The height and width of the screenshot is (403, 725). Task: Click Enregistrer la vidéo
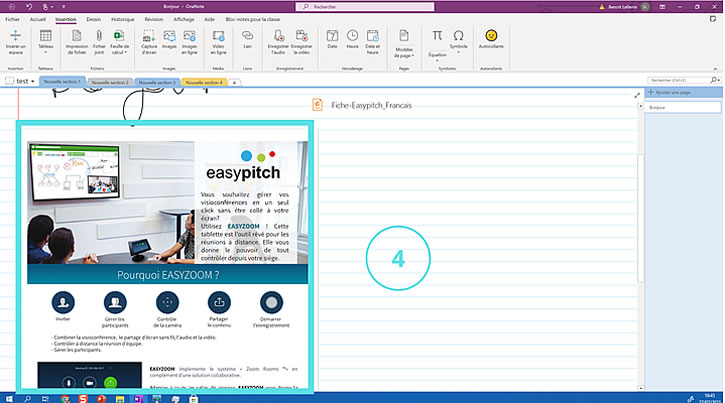point(301,42)
